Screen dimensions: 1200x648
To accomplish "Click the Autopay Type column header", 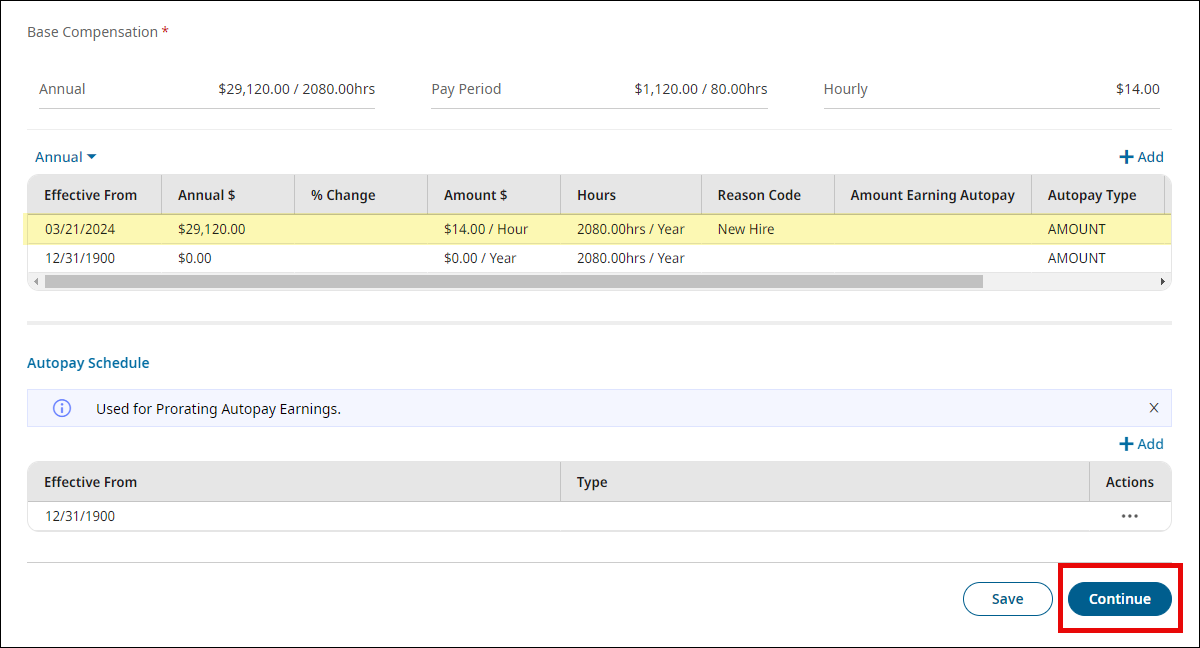I will point(1092,195).
